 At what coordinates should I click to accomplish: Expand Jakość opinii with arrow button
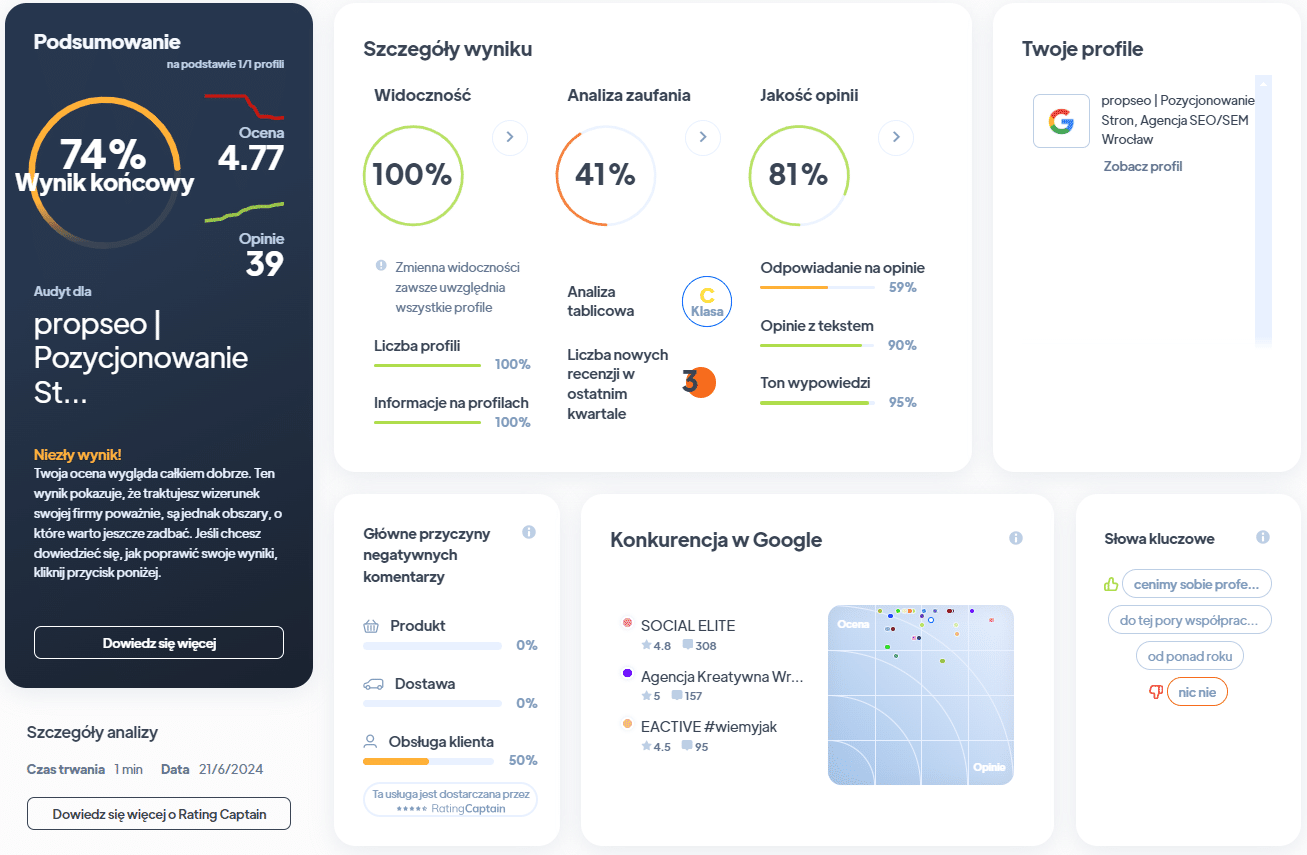pyautogui.click(x=896, y=137)
